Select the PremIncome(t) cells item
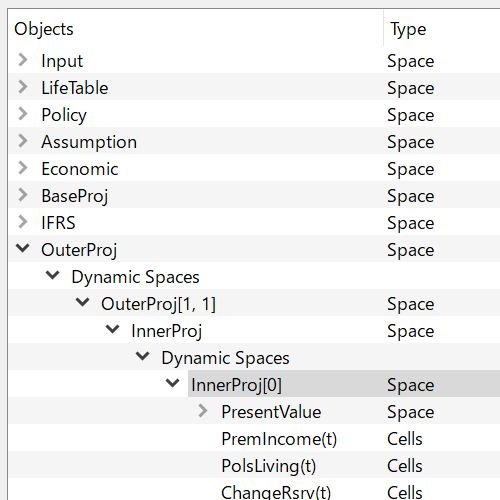 (279, 439)
